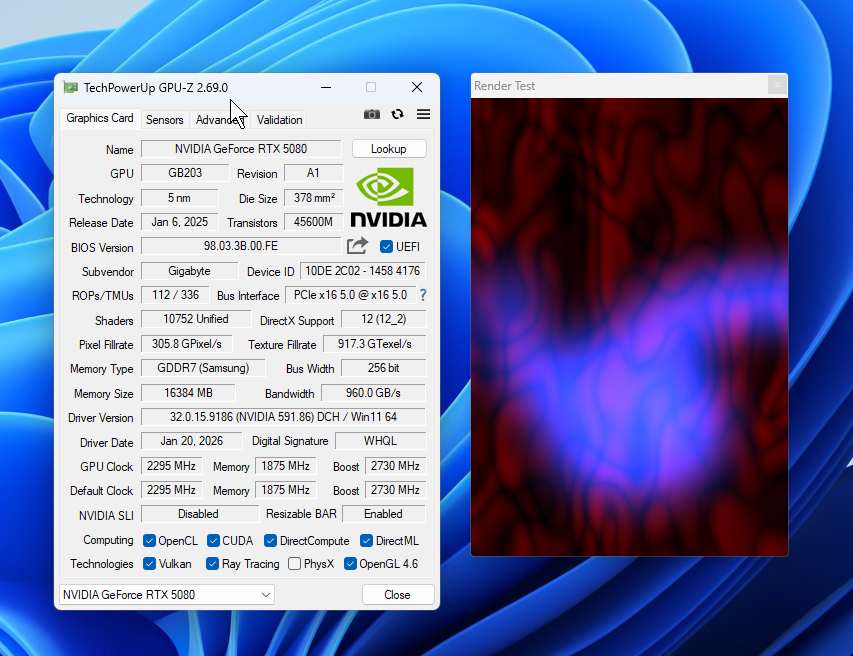Click the BIOS Version field 98.03.3B.00.FE
The image size is (853, 656).
(x=241, y=246)
